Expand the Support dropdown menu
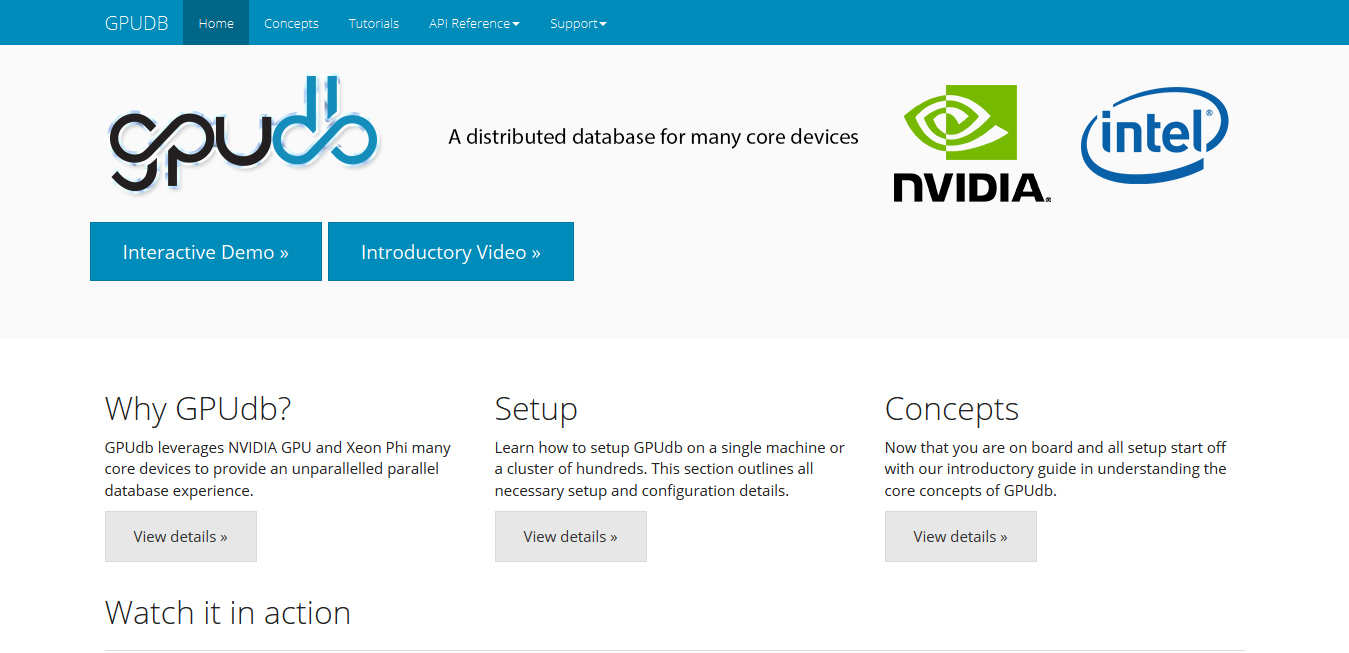This screenshot has height=653, width=1349. [x=578, y=23]
